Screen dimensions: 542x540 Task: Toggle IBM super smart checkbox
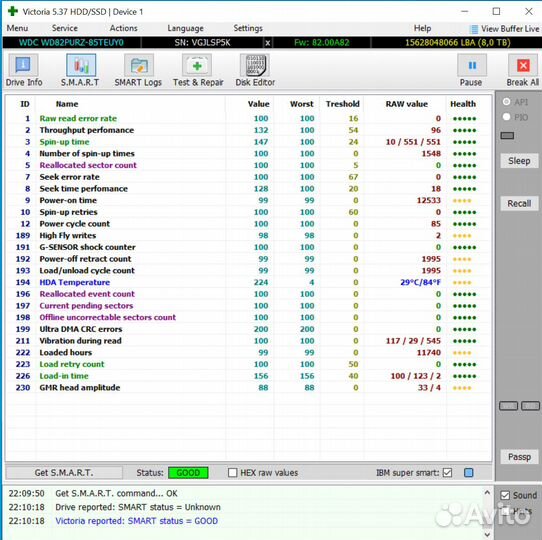[x=448, y=473]
